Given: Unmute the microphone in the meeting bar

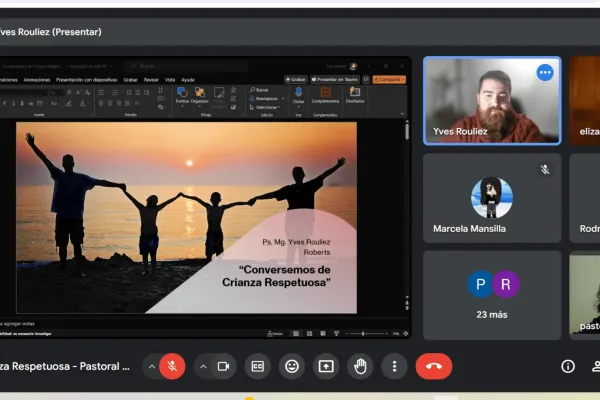Looking at the screenshot, I should click(x=172, y=366).
